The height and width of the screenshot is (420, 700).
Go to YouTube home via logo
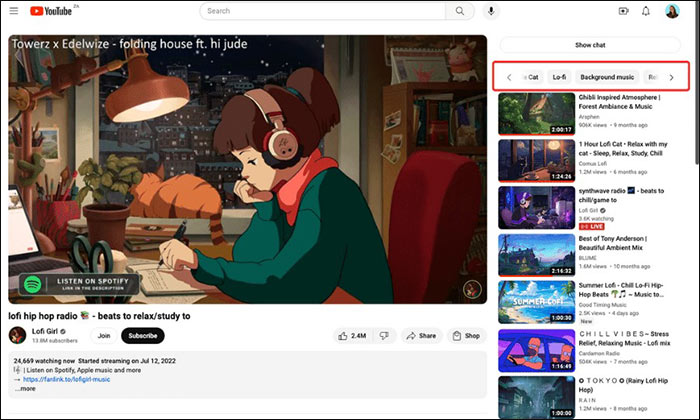pos(51,11)
